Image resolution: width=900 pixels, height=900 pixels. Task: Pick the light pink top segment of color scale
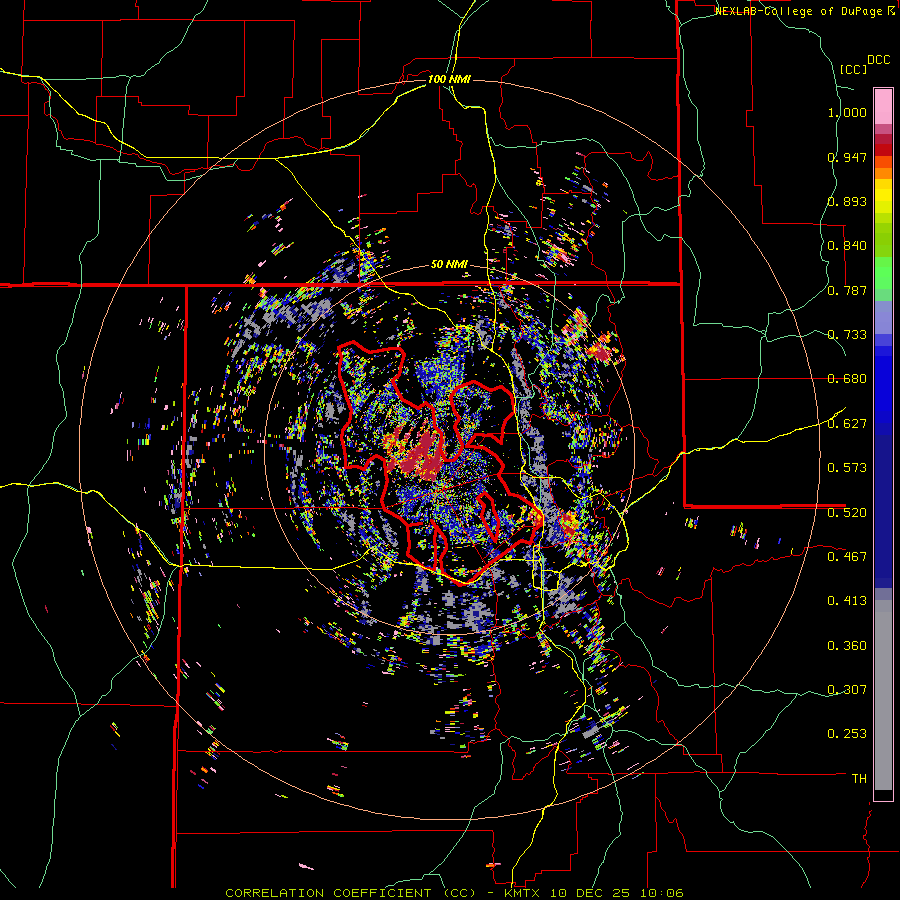click(883, 107)
